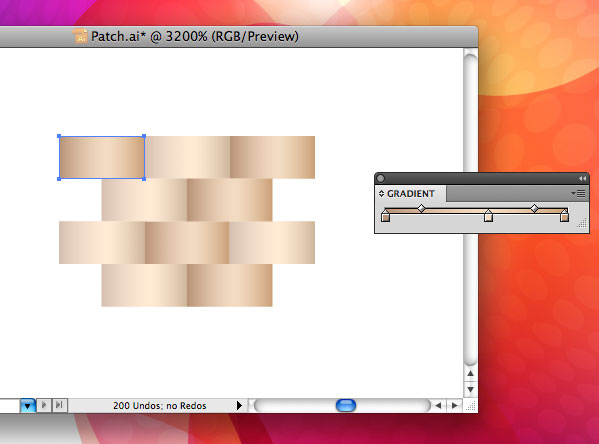Click the horizontal scrollbar blue thumb
The width and height of the screenshot is (599, 444).
(x=346, y=405)
